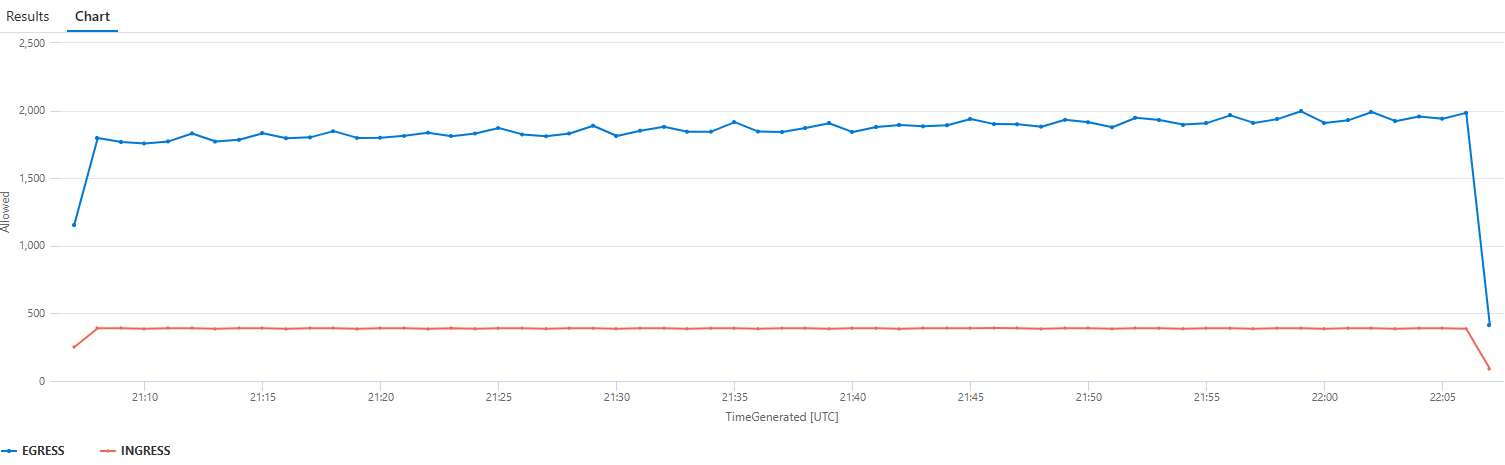
Task: Switch to the Results tab
Action: click(28, 17)
